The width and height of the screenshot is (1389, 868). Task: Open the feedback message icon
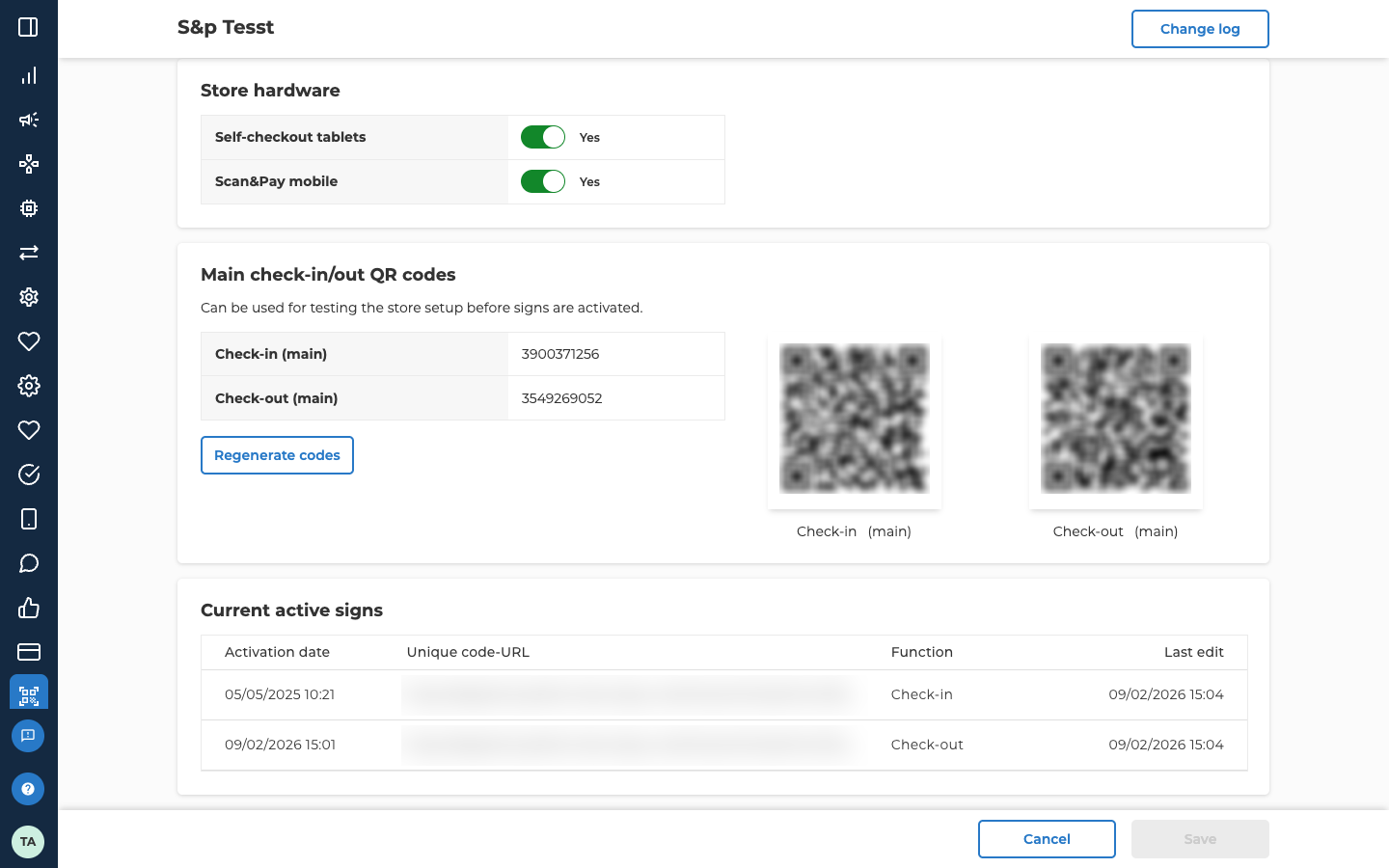[28, 736]
